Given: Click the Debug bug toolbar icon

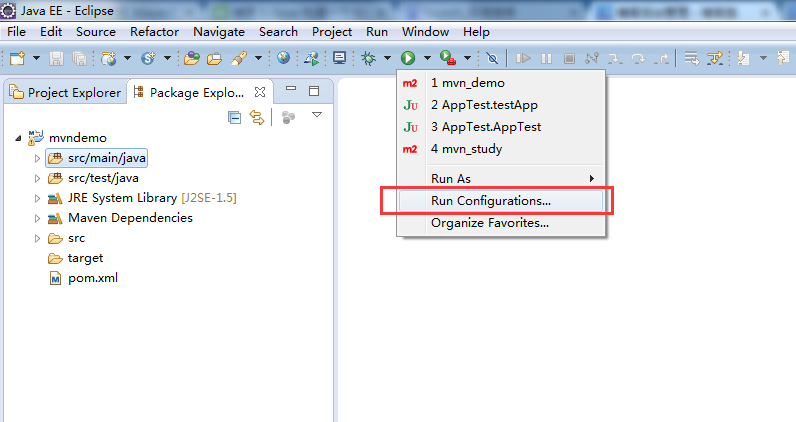Looking at the screenshot, I should click(369, 58).
